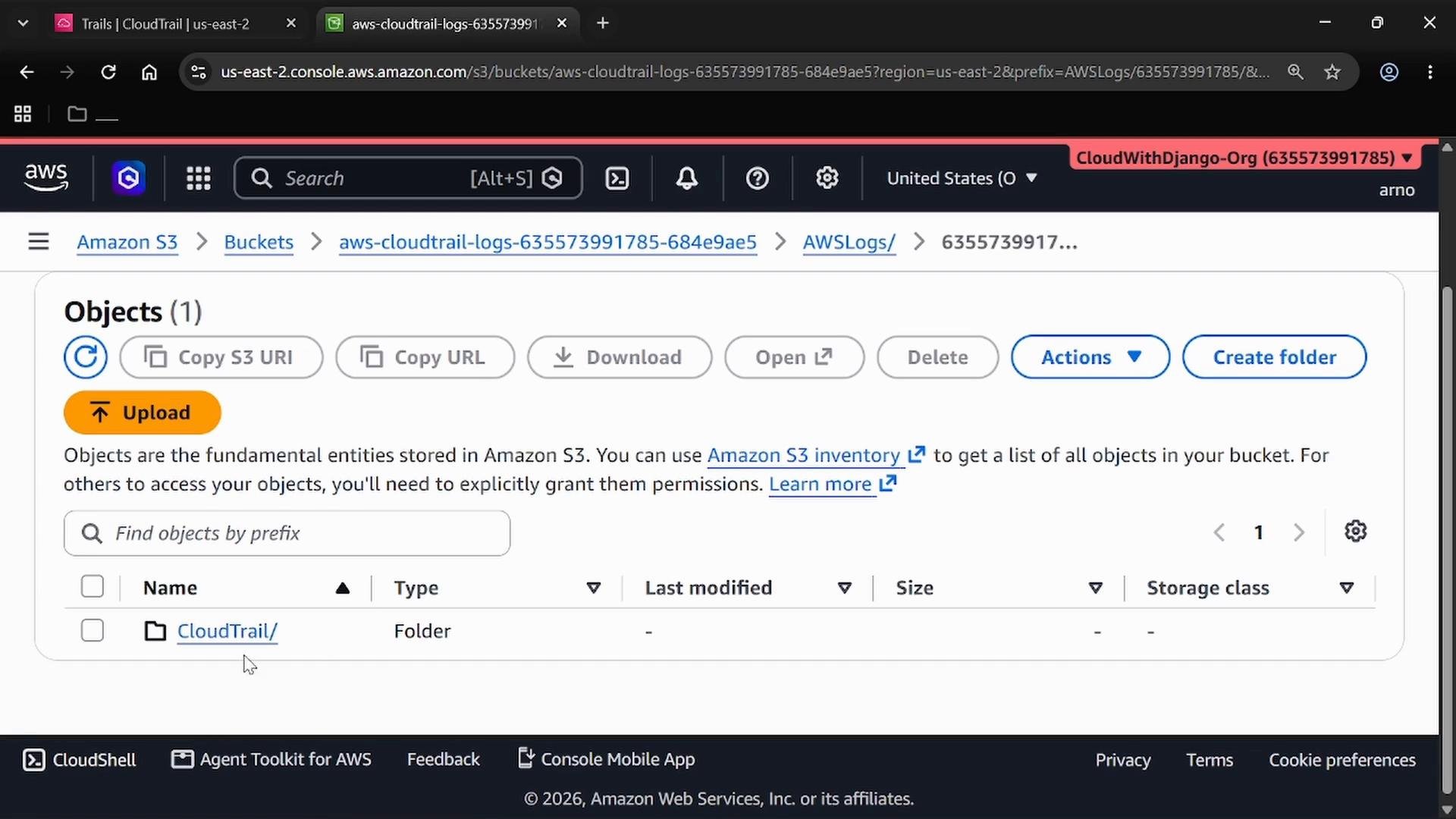Close the Trails CloudTrail tab
This screenshot has width=1456, height=819.
tap(291, 24)
